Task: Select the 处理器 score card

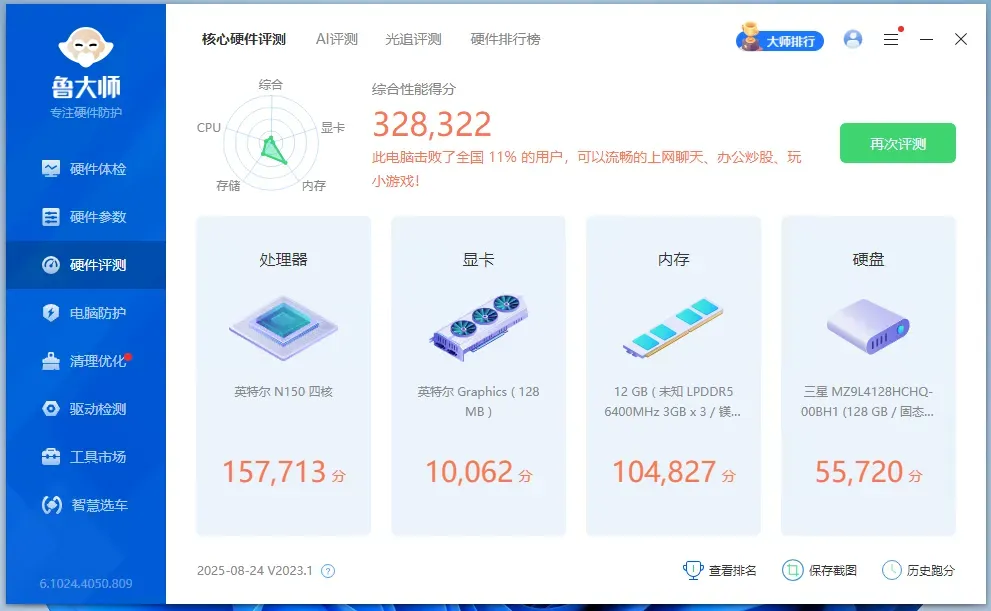Action: tap(283, 375)
